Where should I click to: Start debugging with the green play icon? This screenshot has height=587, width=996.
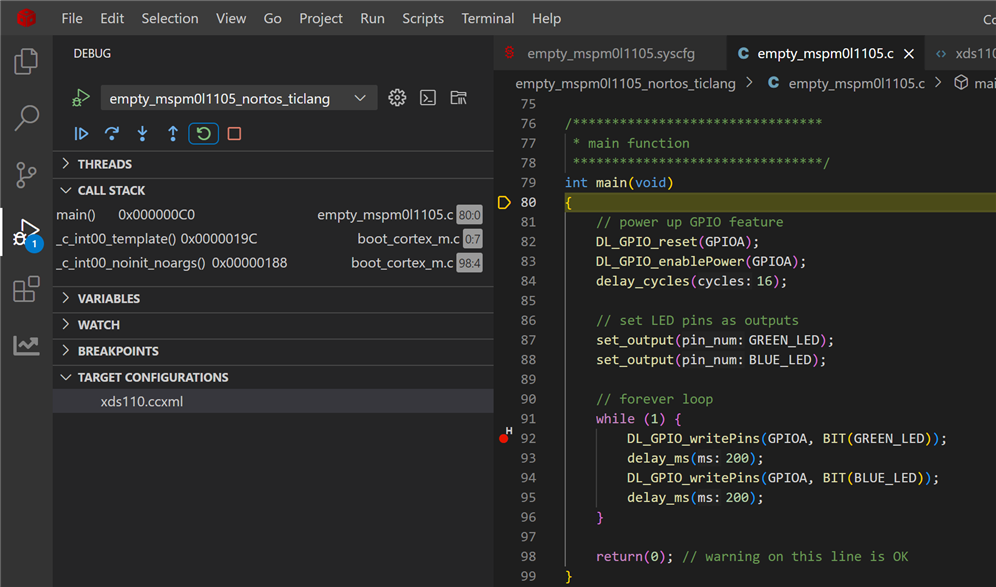[81, 98]
